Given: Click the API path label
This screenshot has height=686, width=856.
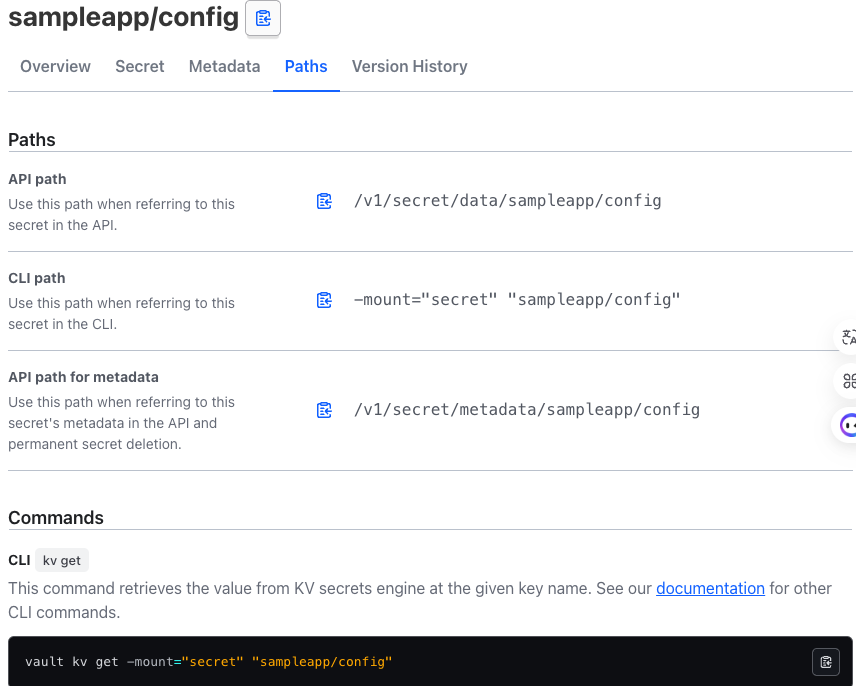Looking at the screenshot, I should pyautogui.click(x=37, y=179).
